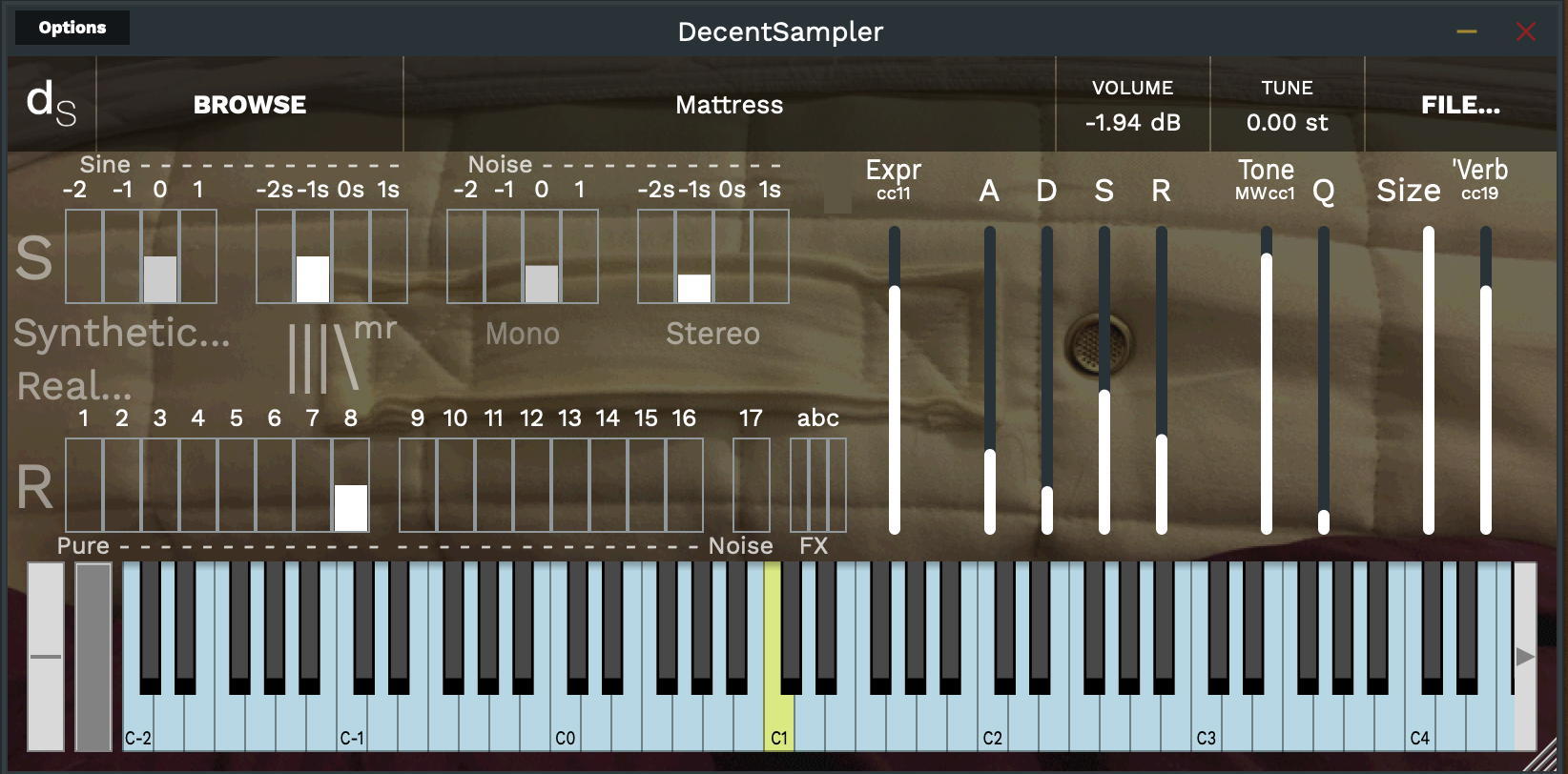Adjust the Tone MWcc1 slider
Screen dimensions: 1568x774
(1267, 379)
